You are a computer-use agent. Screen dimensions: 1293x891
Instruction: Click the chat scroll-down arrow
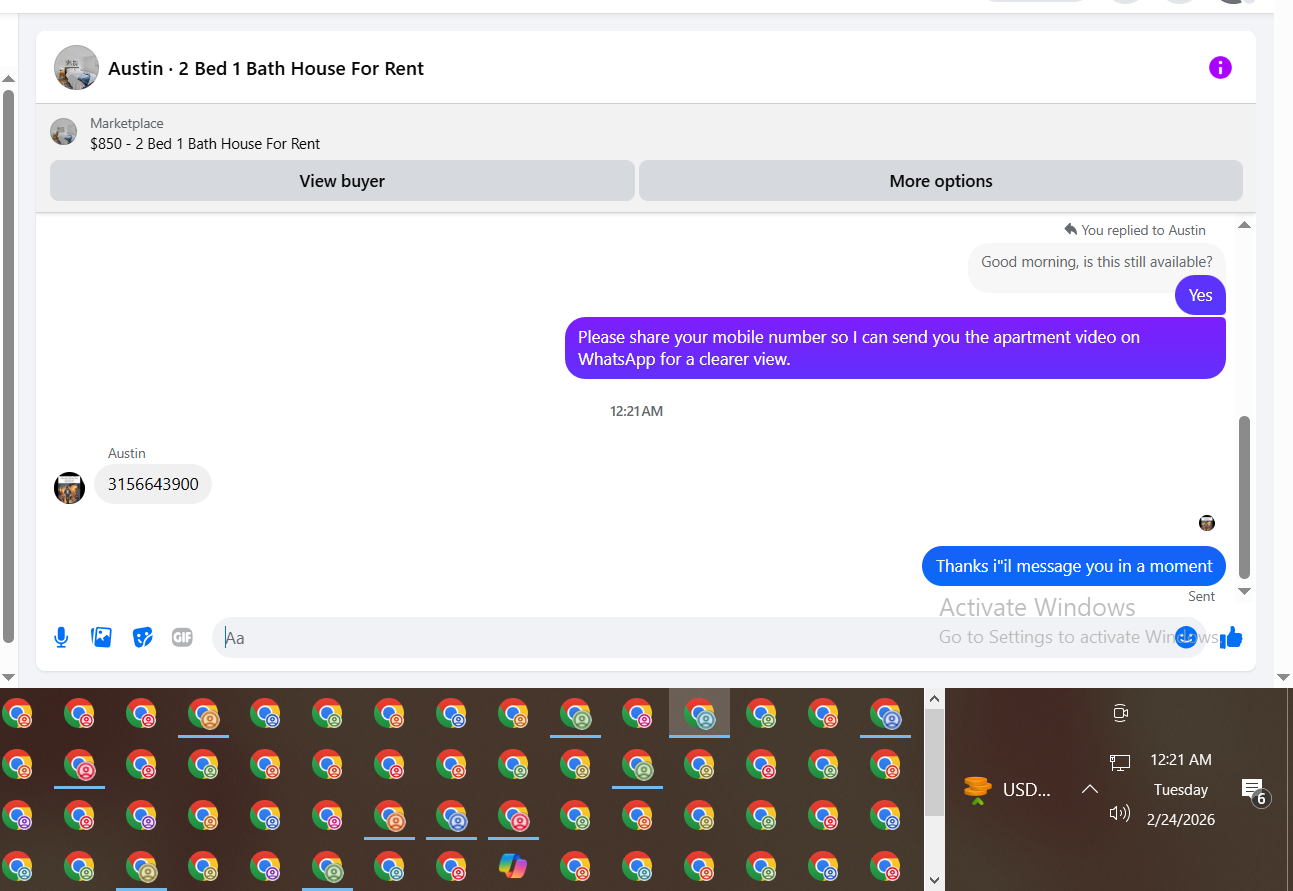click(1244, 591)
